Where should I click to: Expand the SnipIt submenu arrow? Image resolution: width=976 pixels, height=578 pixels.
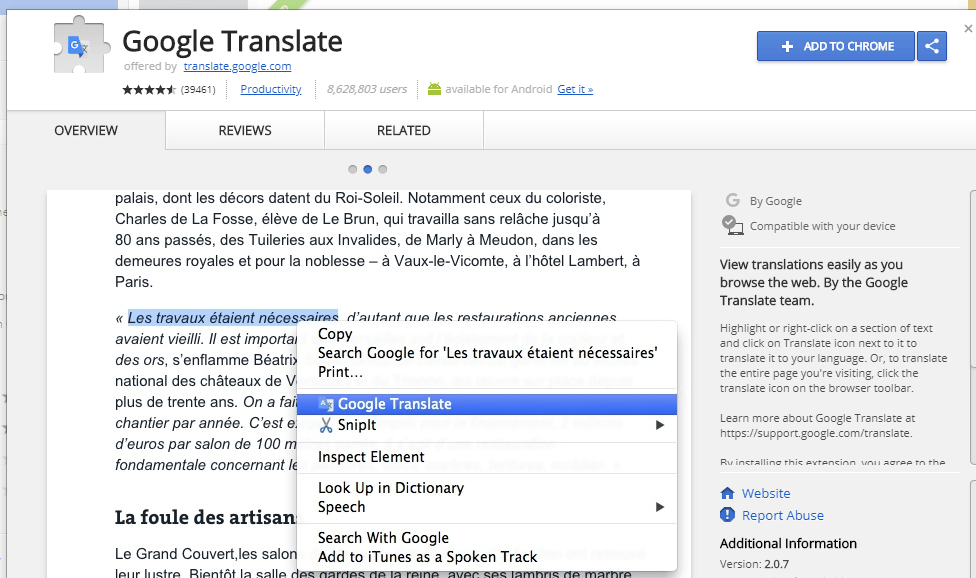pos(660,425)
